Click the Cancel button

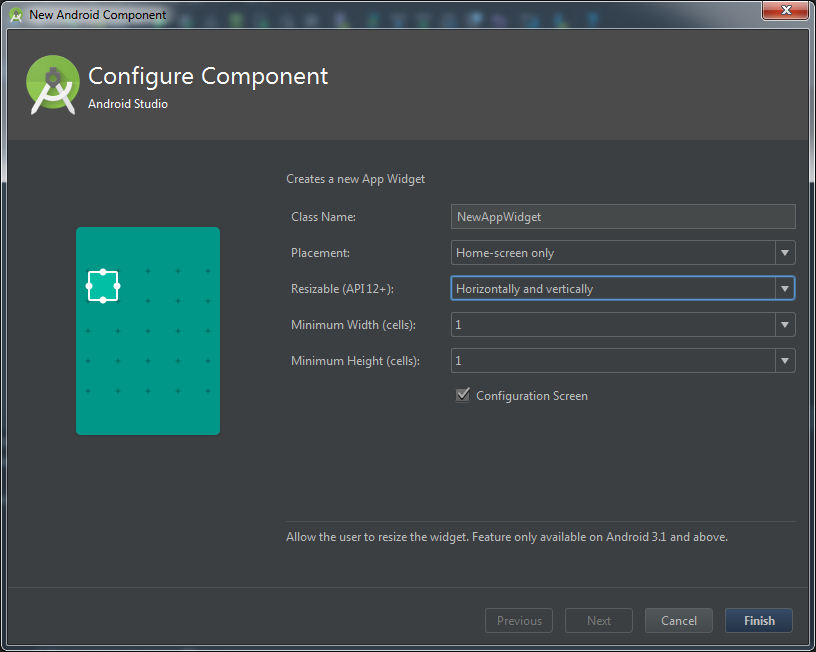(678, 621)
